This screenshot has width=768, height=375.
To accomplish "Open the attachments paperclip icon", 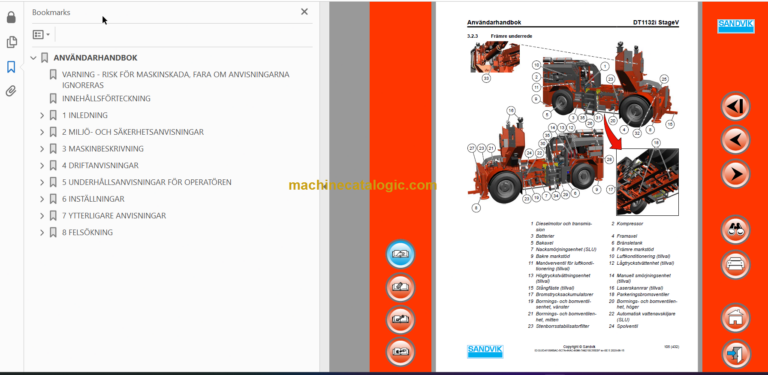I will [11, 91].
